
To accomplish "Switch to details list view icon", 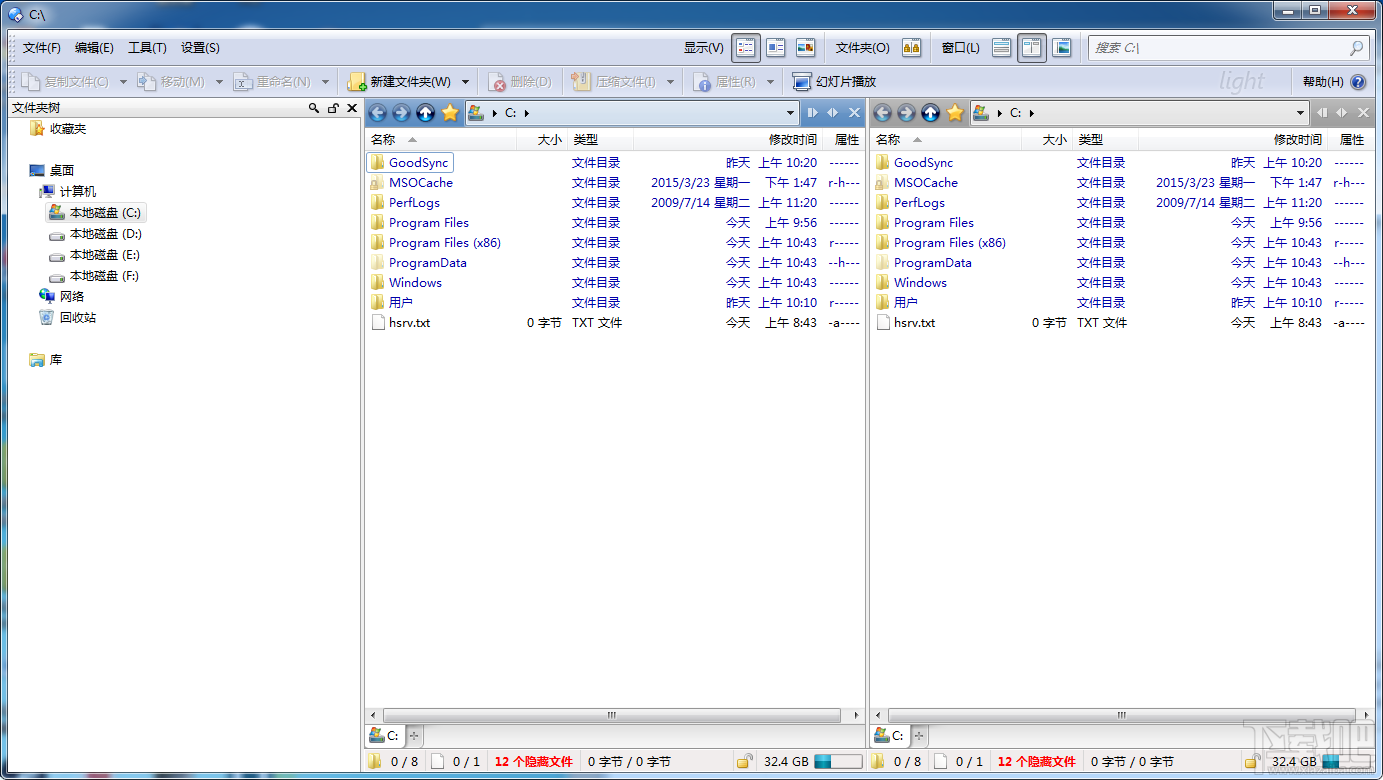I will click(x=745, y=47).
